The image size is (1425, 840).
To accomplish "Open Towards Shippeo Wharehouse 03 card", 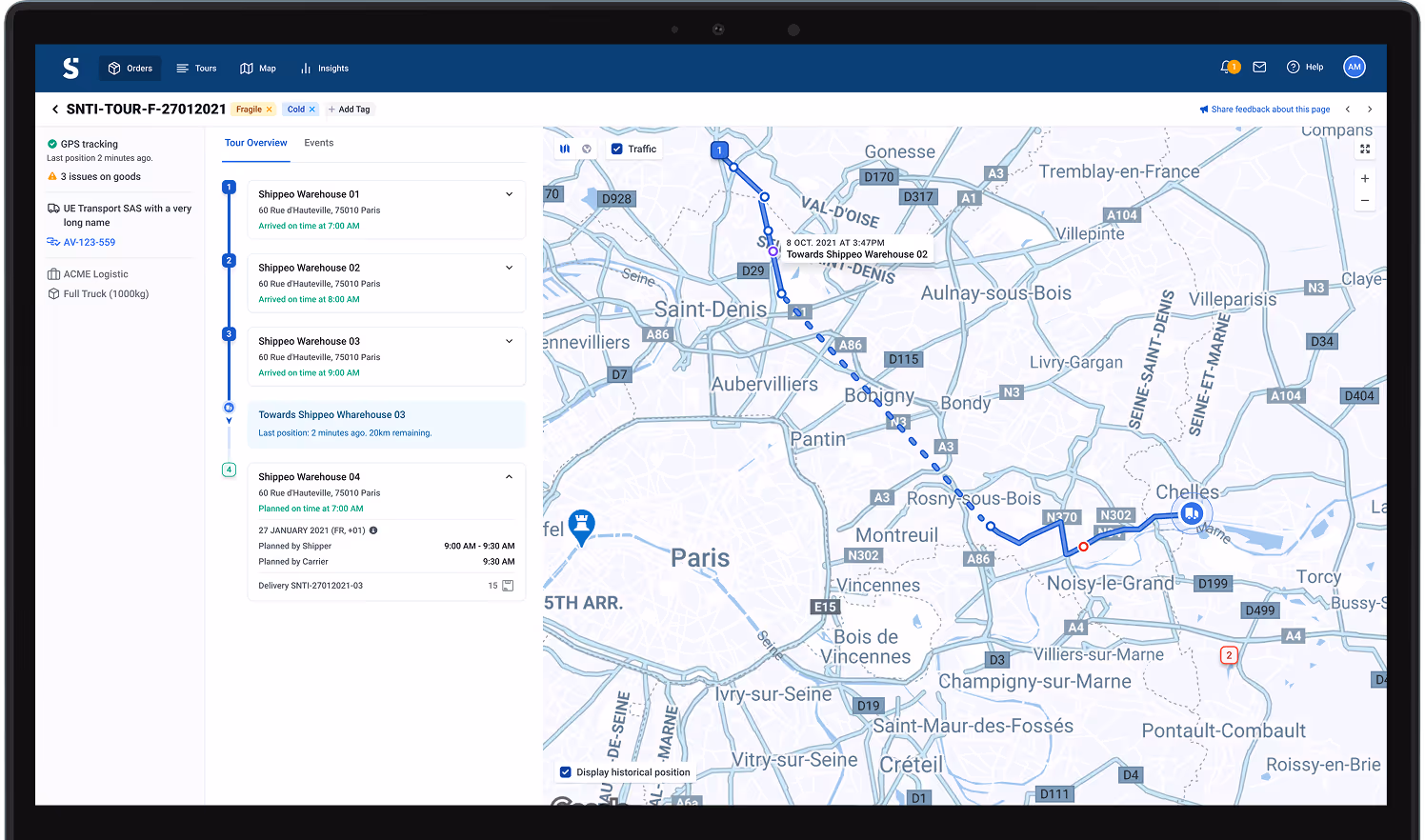I will (x=387, y=424).
